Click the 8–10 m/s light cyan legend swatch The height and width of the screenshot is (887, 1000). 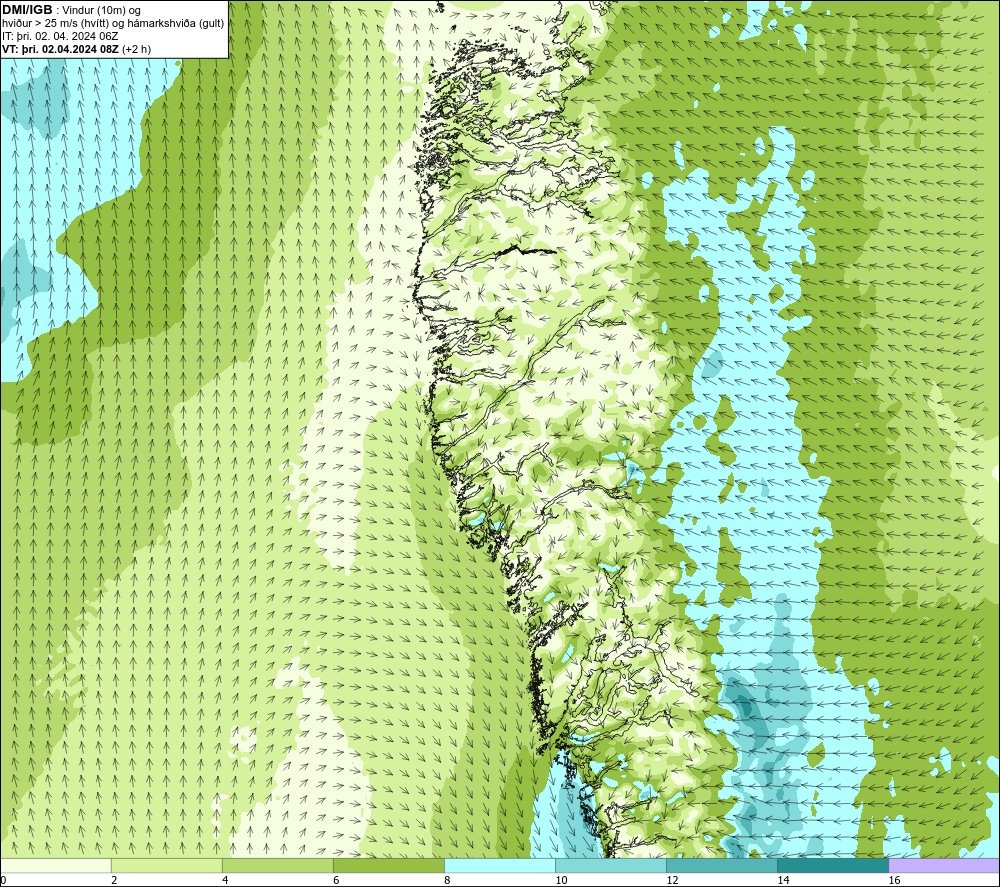pyautogui.click(x=500, y=865)
